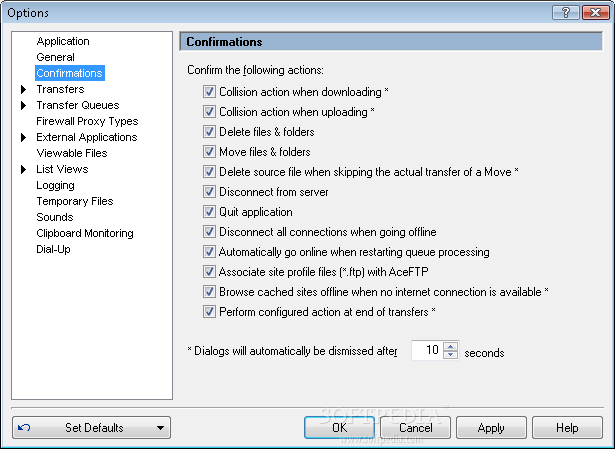Select Application in the options tree
Screen dimensions: 615x449
[x=63, y=41]
